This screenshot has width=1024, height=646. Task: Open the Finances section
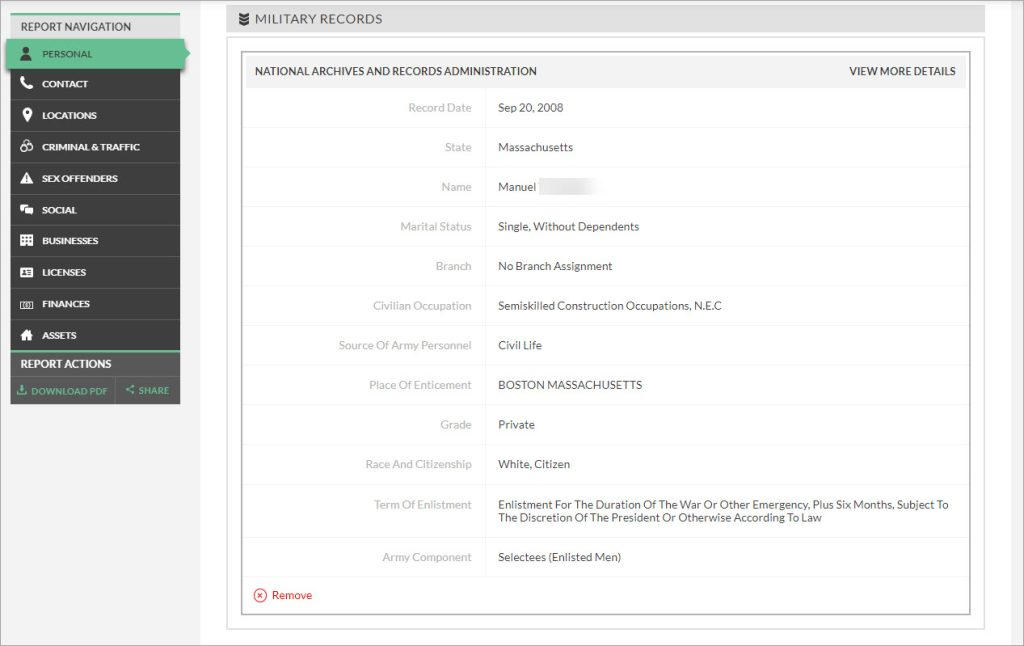95,304
